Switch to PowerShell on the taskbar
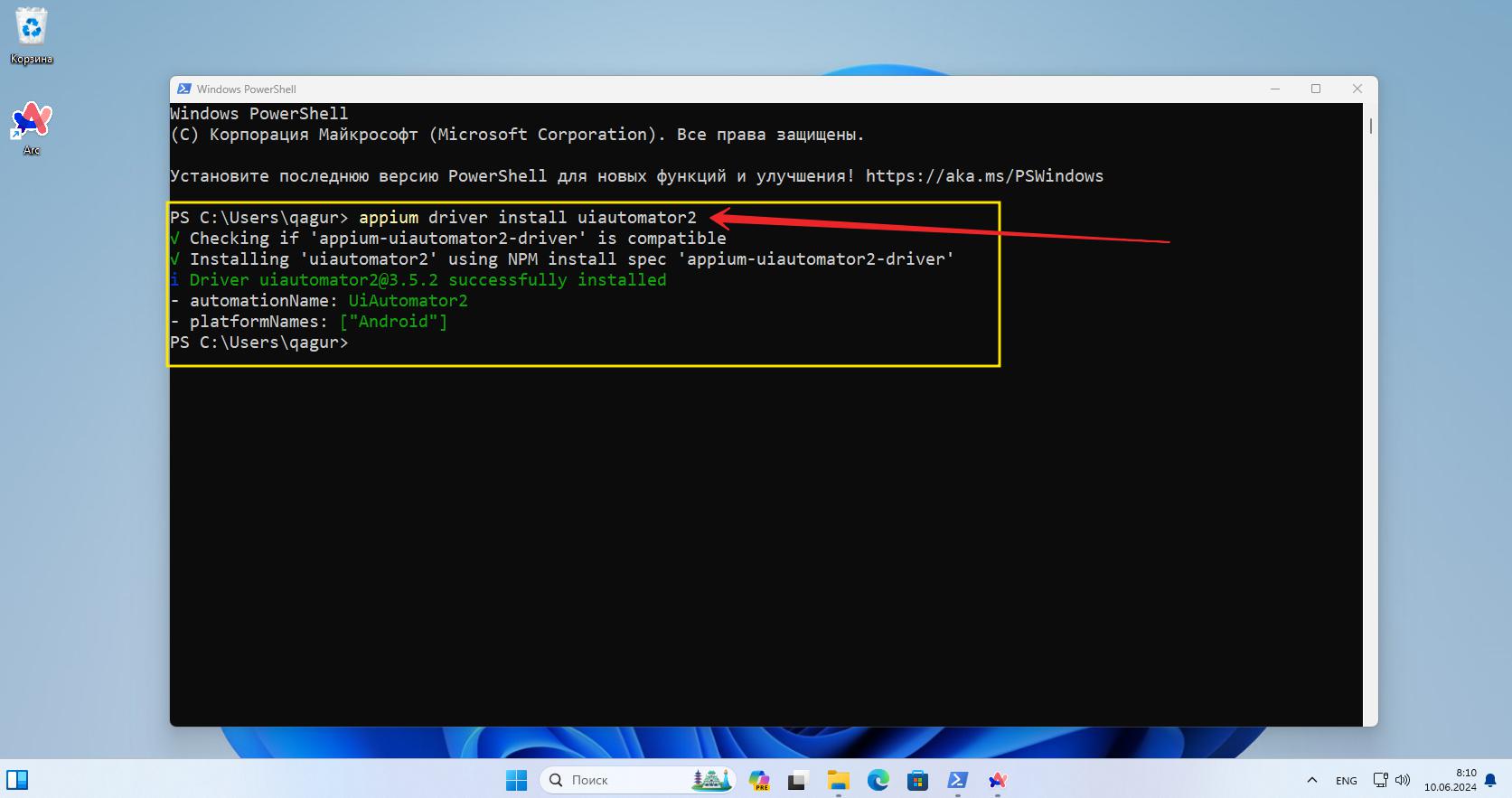1512x798 pixels. [x=958, y=780]
